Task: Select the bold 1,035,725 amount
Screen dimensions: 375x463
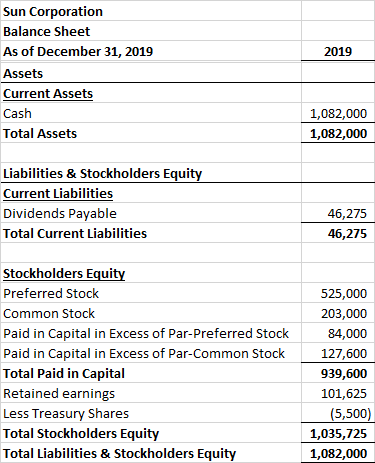Action: [338, 434]
